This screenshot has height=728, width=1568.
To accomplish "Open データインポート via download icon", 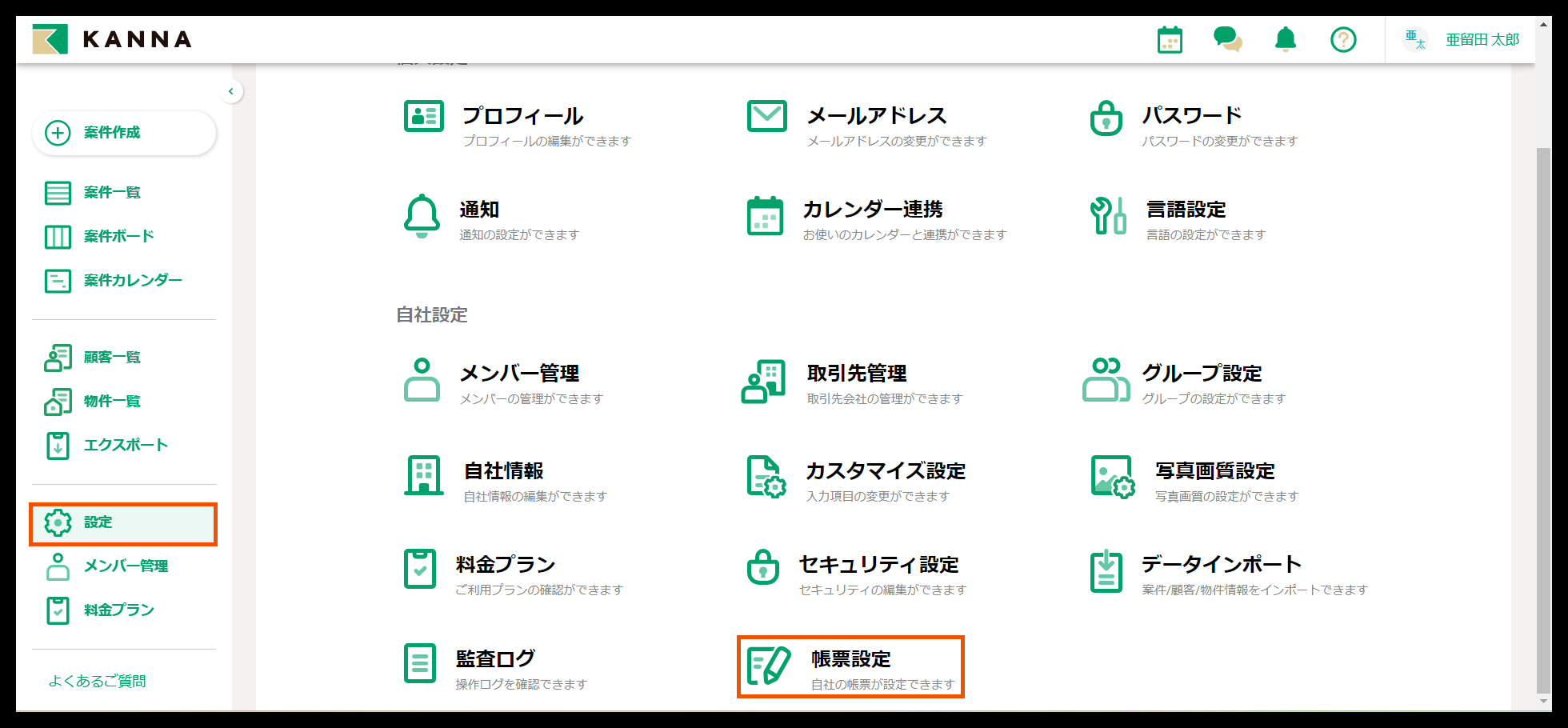I will click(1106, 571).
